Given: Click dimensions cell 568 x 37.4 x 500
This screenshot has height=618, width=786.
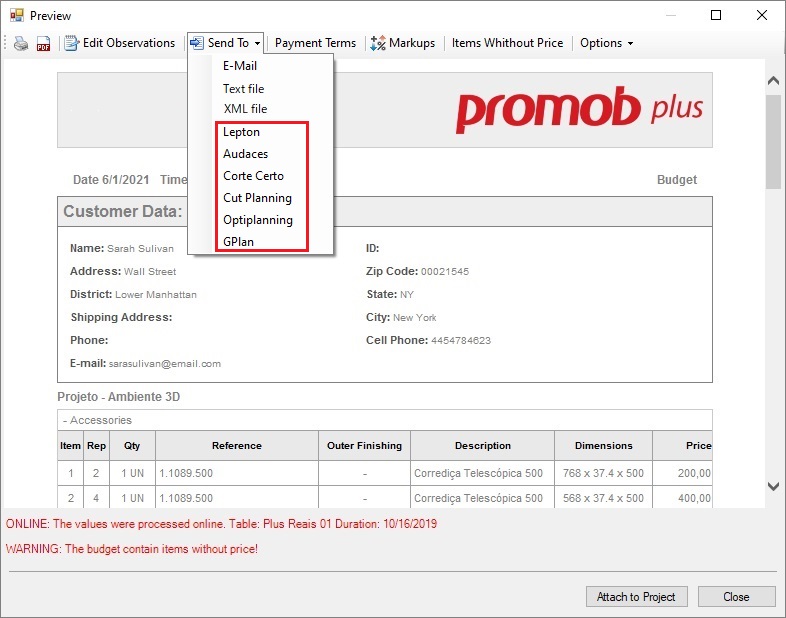Looking at the screenshot, I should click(x=603, y=498).
